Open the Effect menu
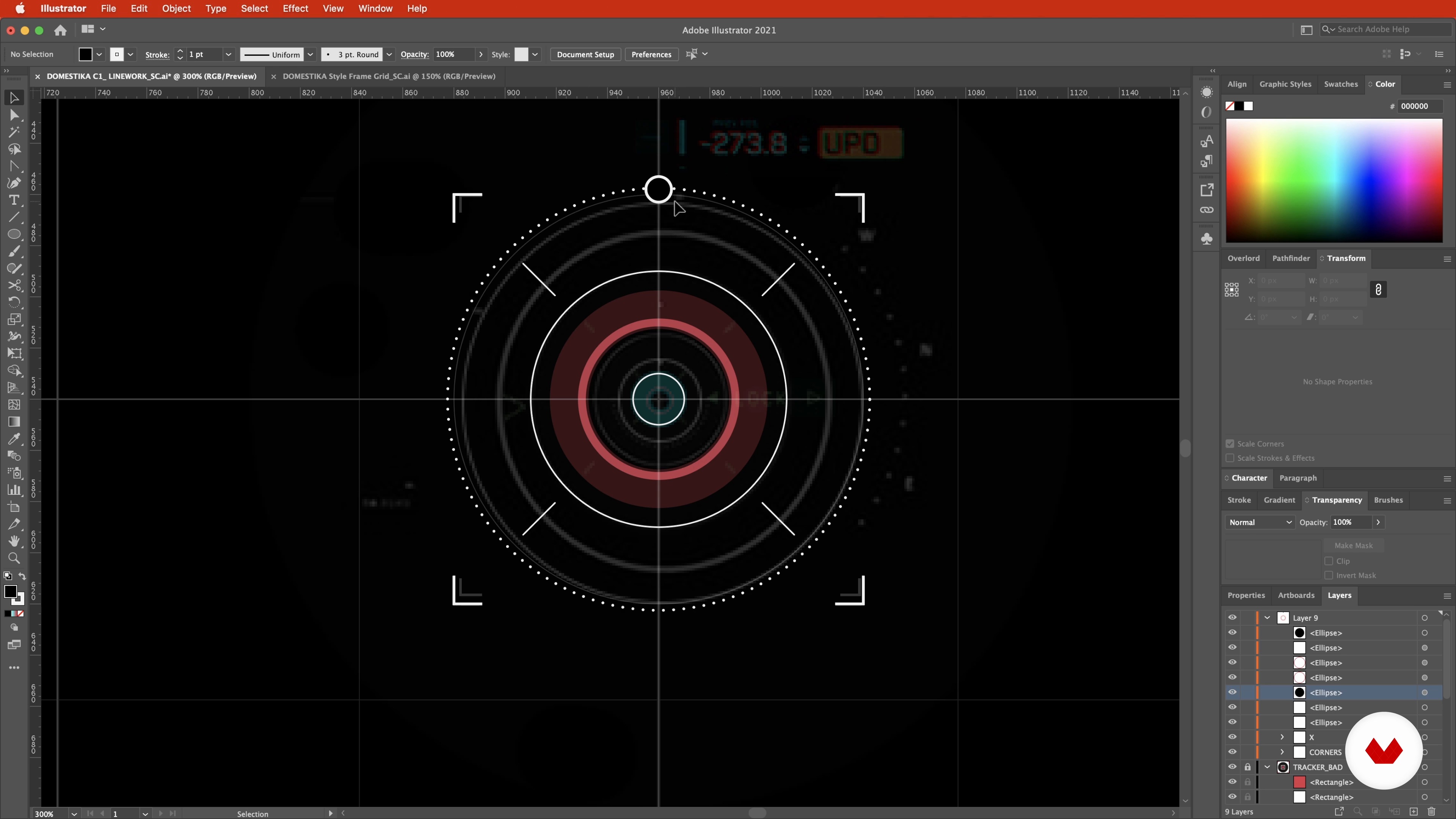This screenshot has height=819, width=1456. (295, 8)
